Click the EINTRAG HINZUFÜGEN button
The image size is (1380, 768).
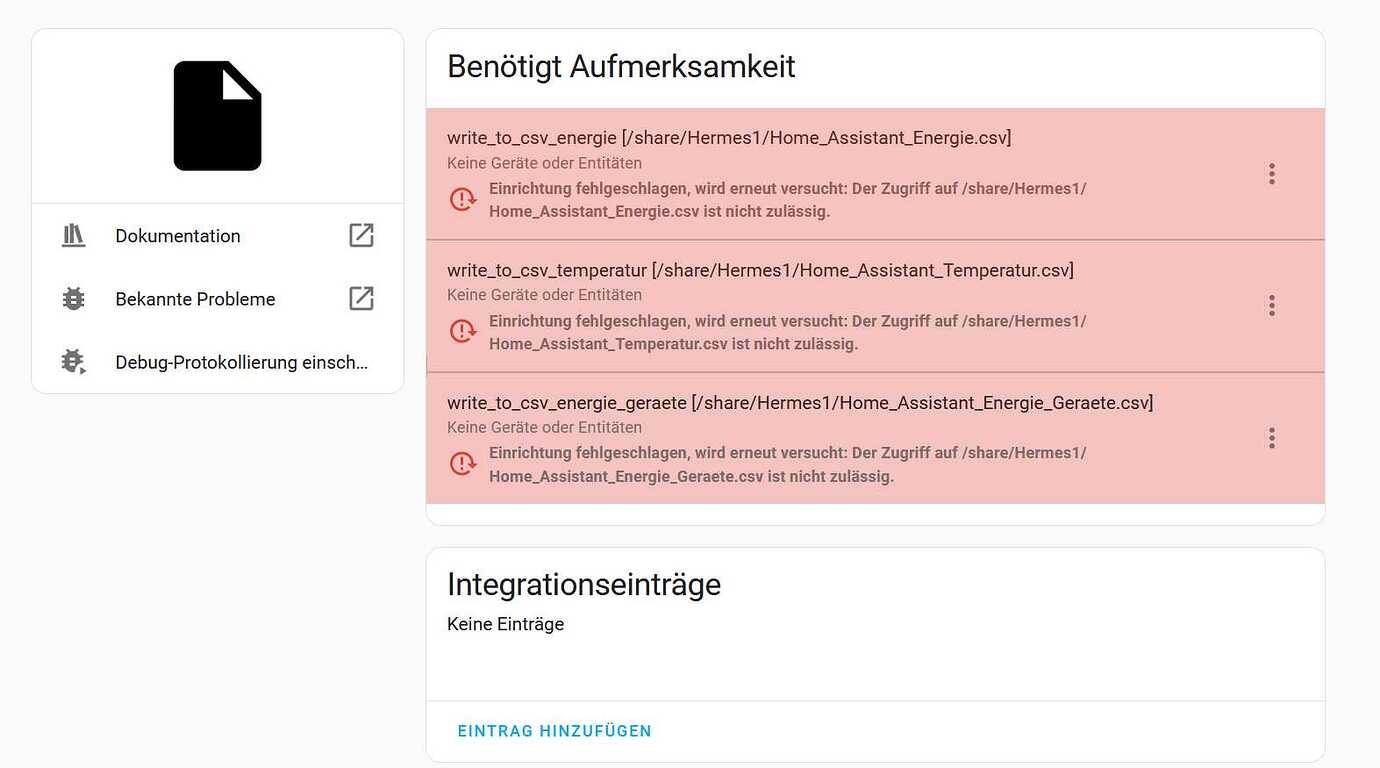click(x=555, y=731)
